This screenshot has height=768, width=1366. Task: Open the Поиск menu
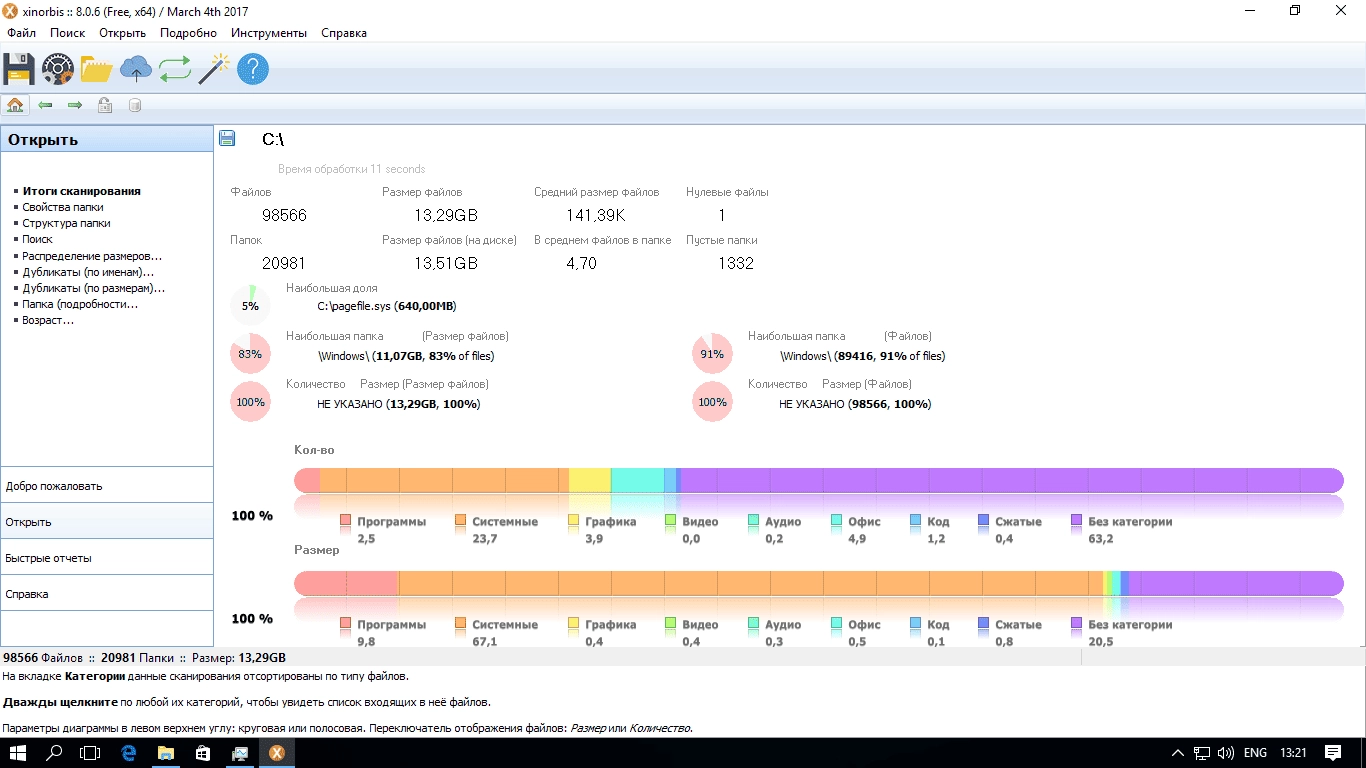click(67, 33)
